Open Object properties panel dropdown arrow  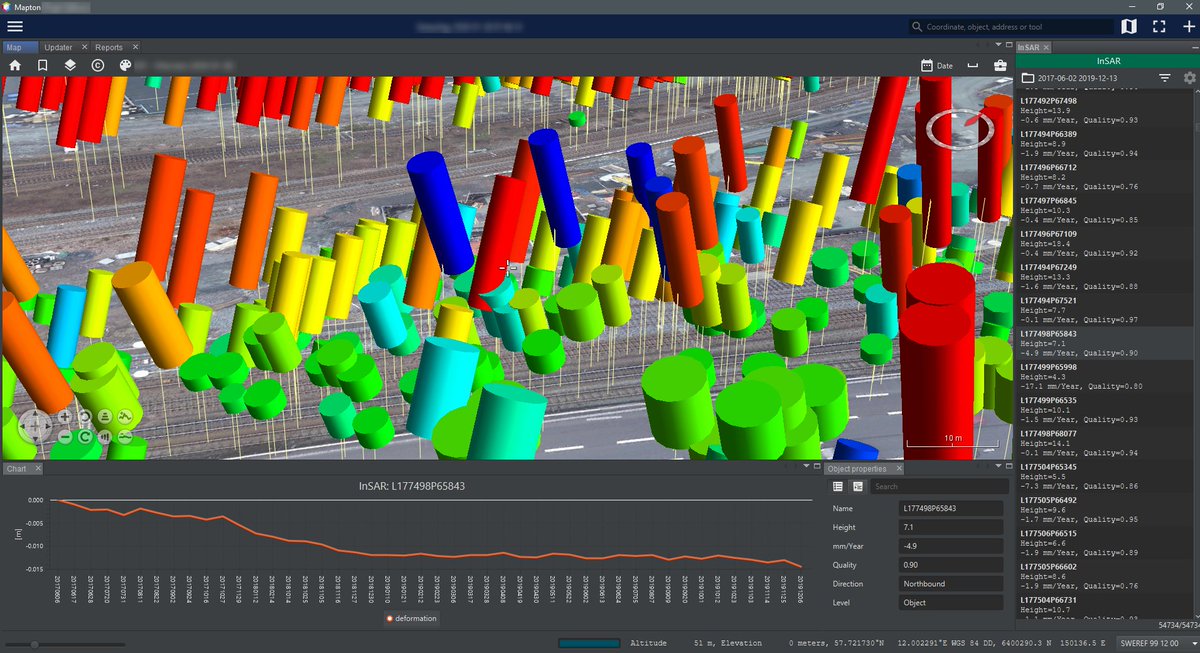coord(1000,467)
